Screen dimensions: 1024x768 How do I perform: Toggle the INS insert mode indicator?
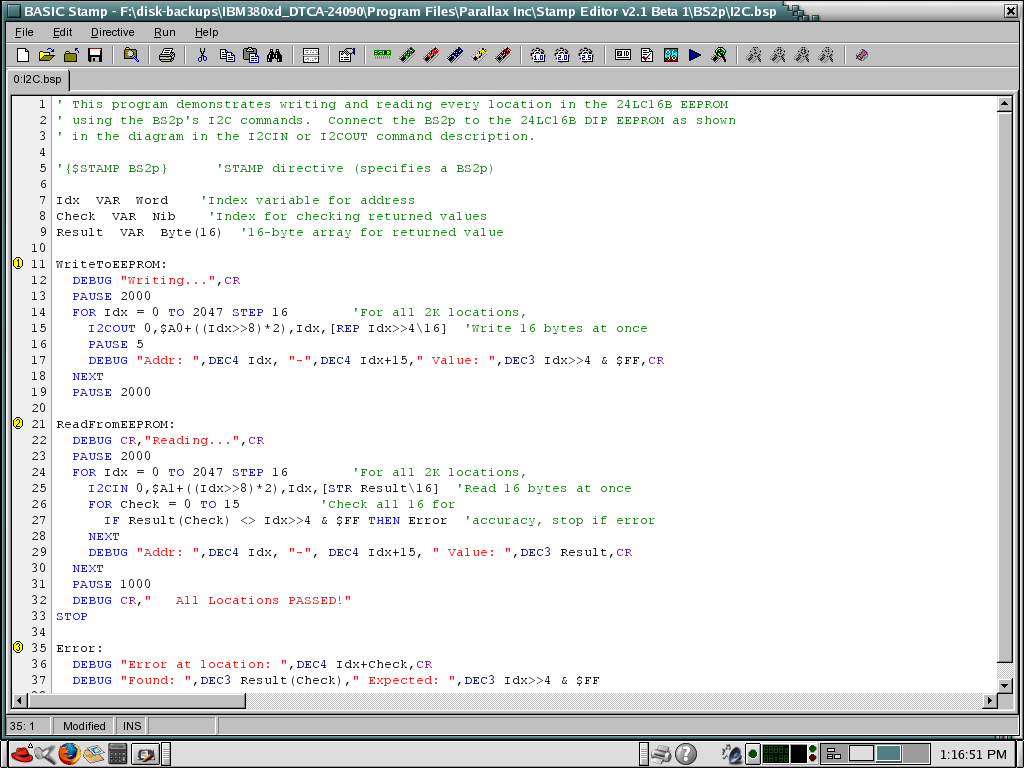(x=131, y=726)
